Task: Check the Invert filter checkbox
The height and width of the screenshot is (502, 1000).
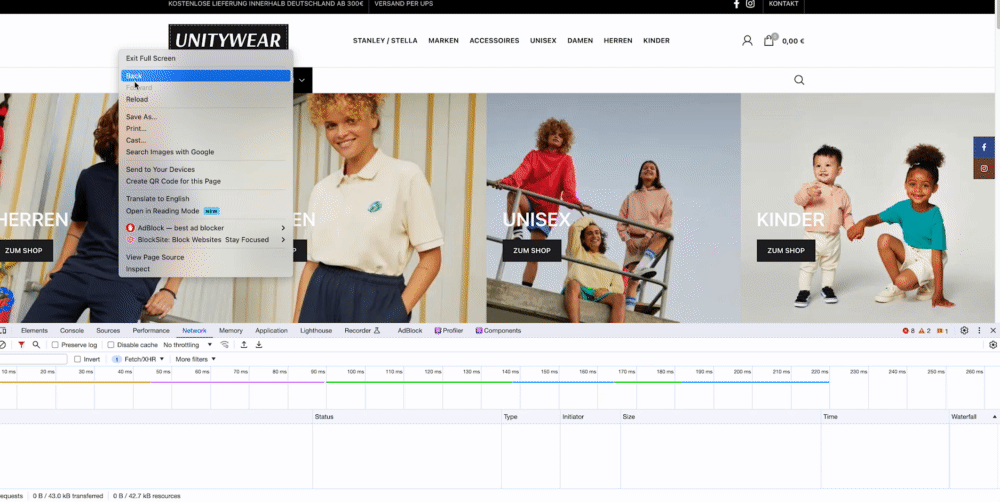Action: pos(77,359)
